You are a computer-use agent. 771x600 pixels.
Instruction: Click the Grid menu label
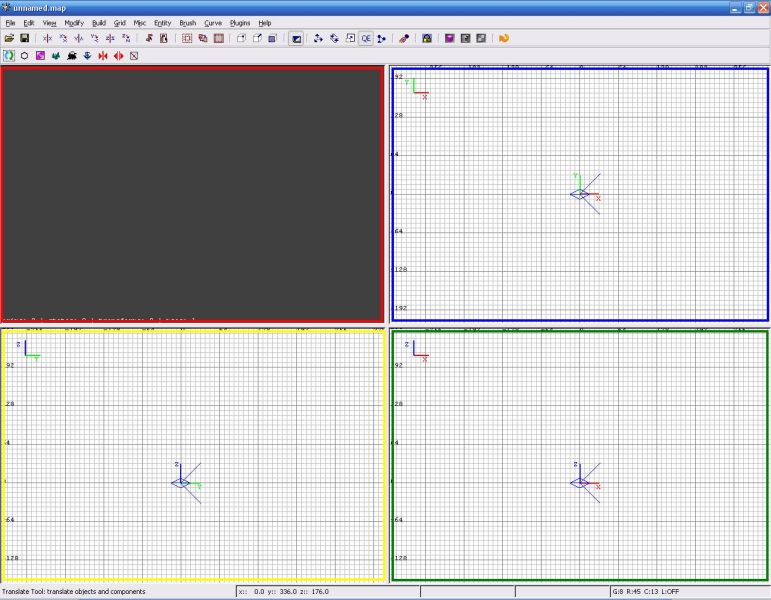(x=119, y=22)
